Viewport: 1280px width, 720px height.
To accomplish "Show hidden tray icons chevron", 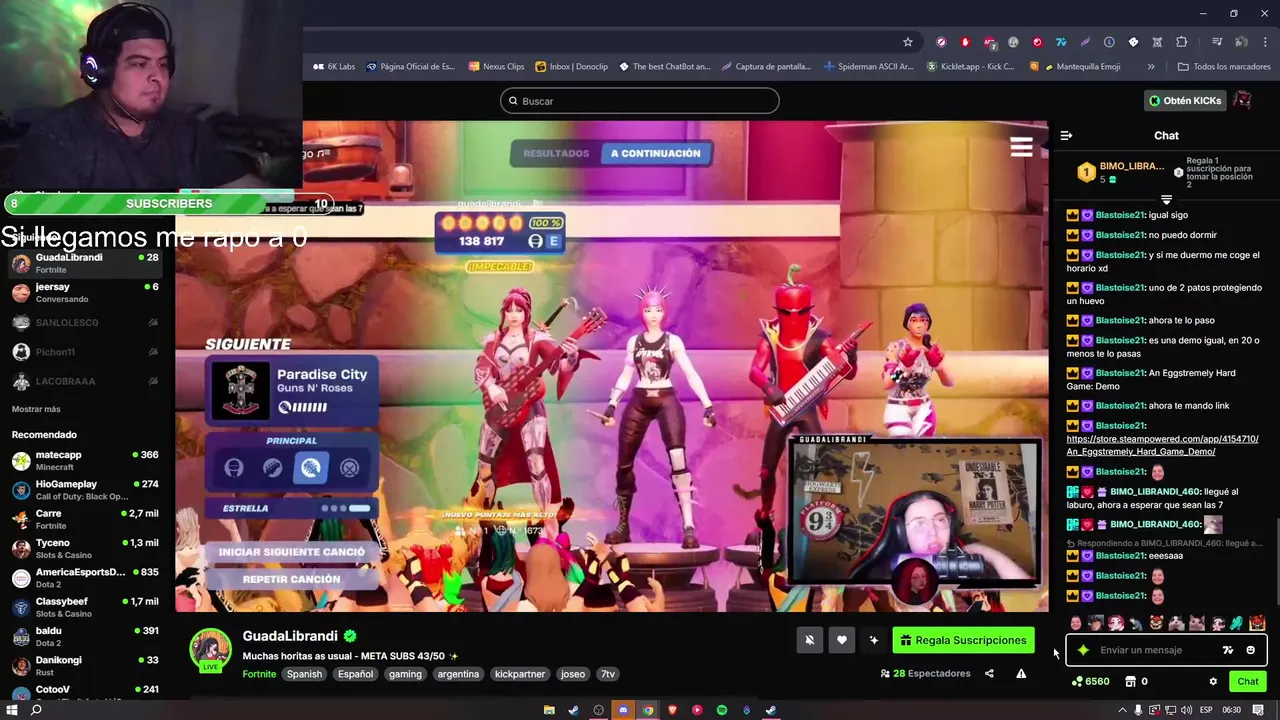I will (x=1122, y=710).
